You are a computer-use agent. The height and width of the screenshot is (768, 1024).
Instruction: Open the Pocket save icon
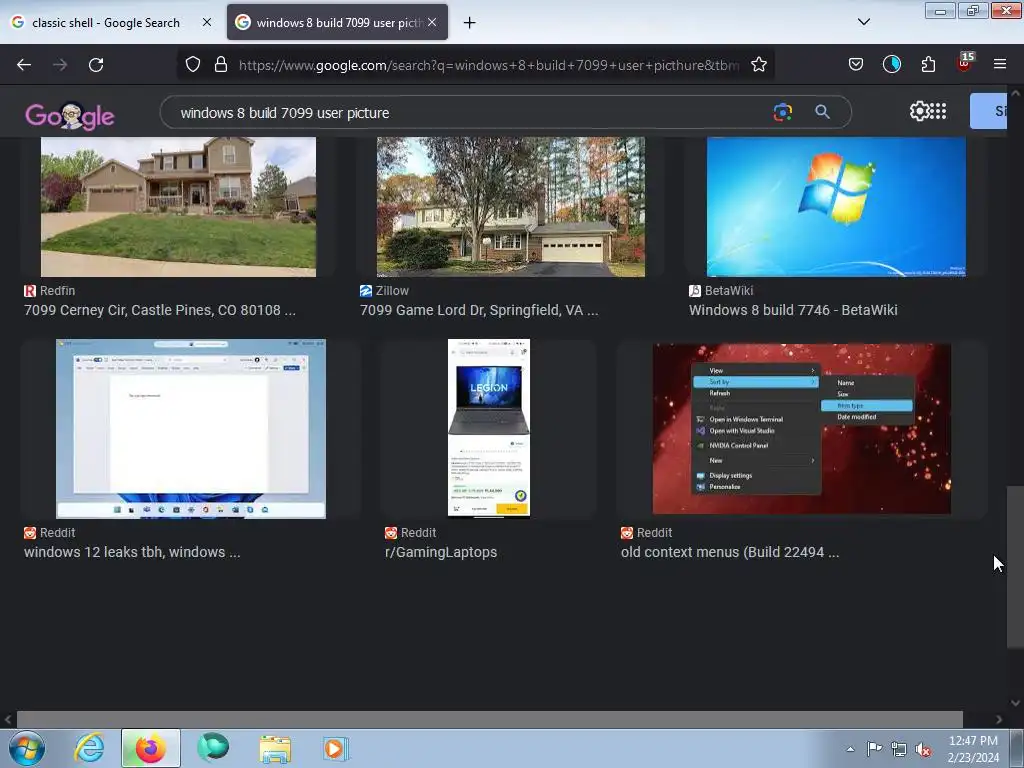click(x=856, y=64)
